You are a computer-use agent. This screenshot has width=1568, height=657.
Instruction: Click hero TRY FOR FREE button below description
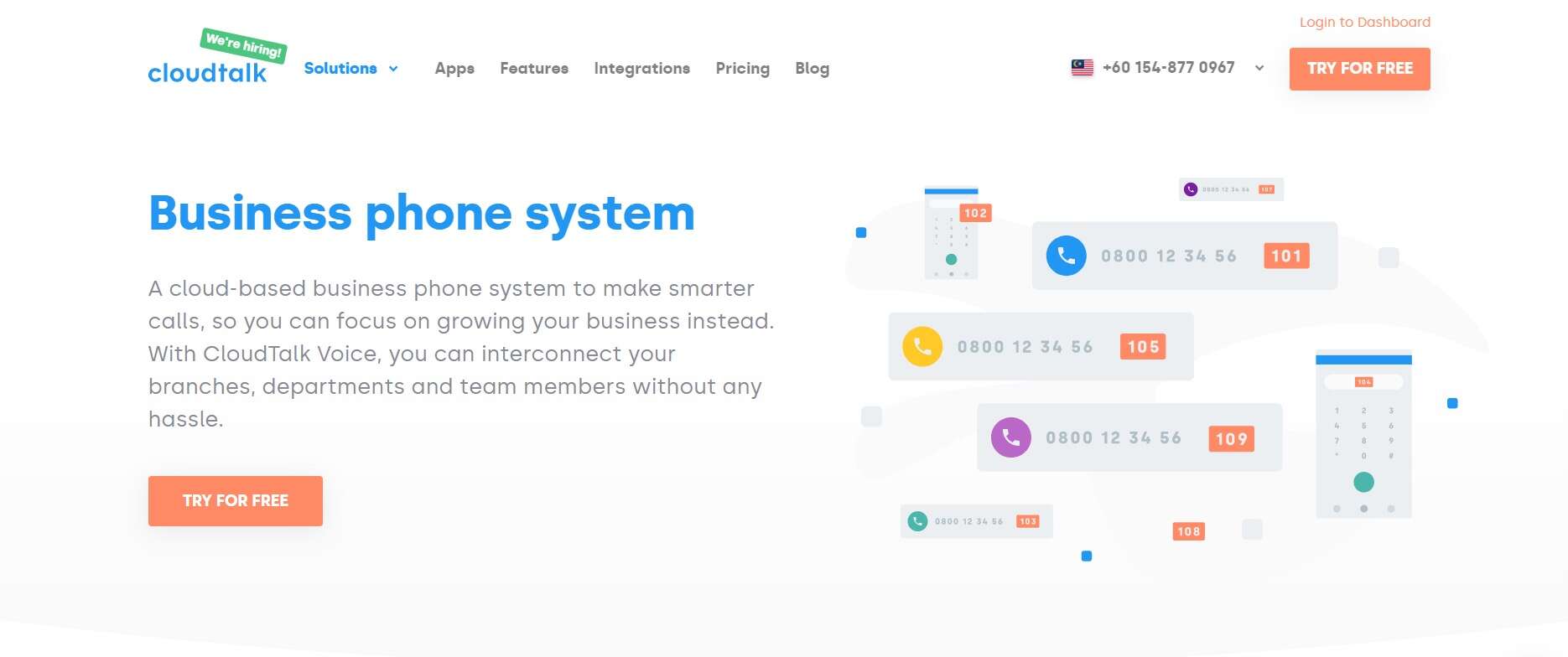(236, 501)
